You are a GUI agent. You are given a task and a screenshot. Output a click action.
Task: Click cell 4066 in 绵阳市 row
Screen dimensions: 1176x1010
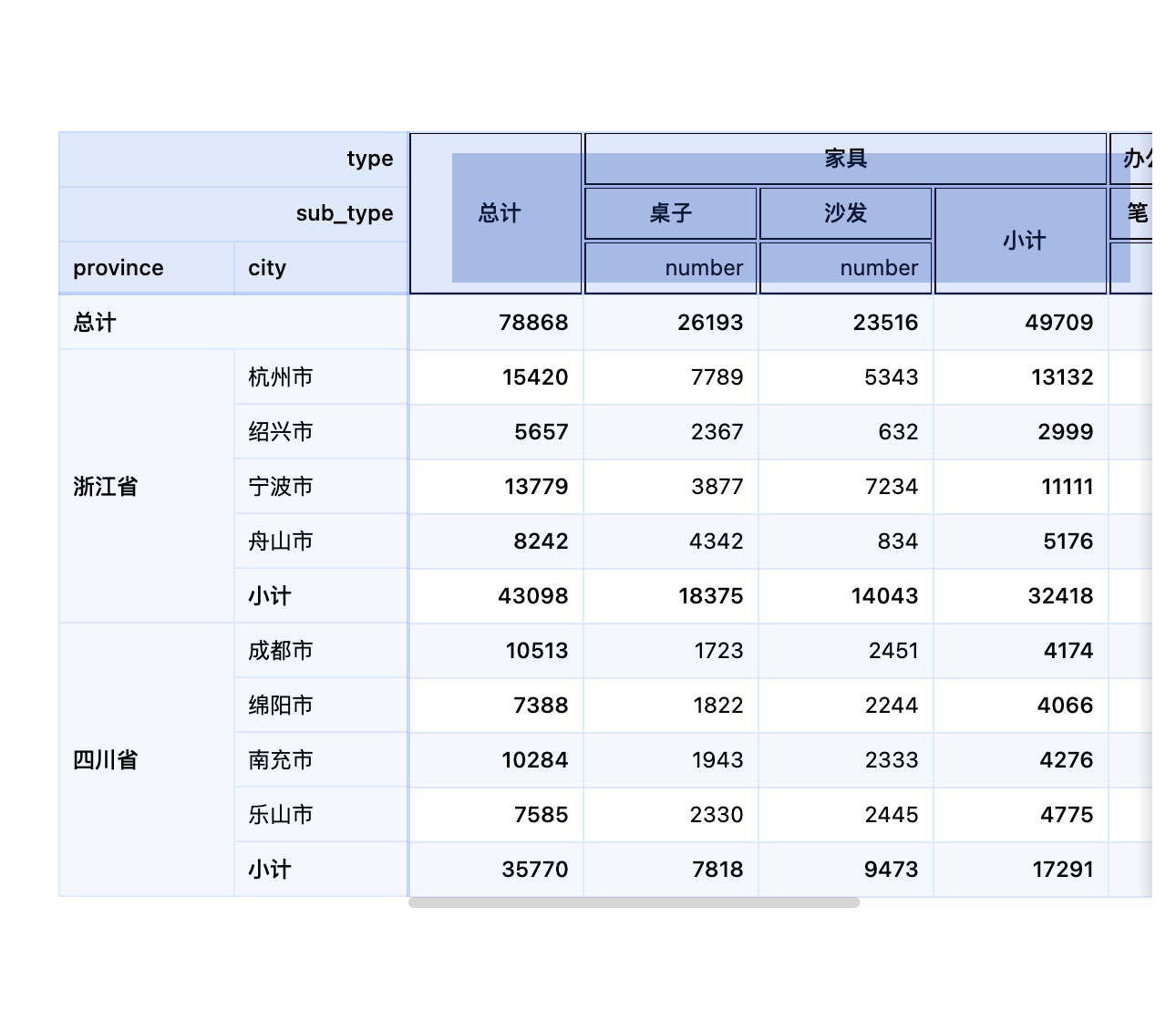point(1021,706)
